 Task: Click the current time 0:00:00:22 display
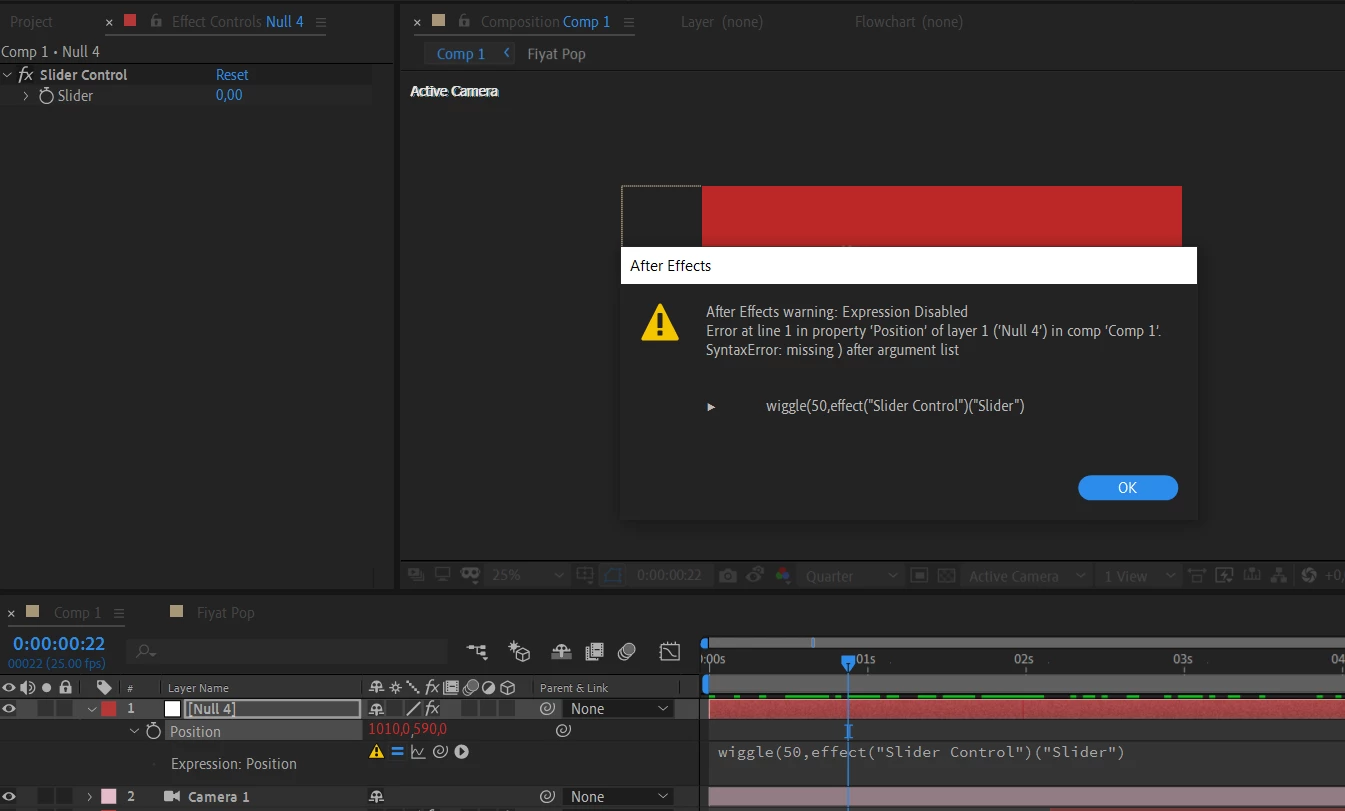point(58,644)
